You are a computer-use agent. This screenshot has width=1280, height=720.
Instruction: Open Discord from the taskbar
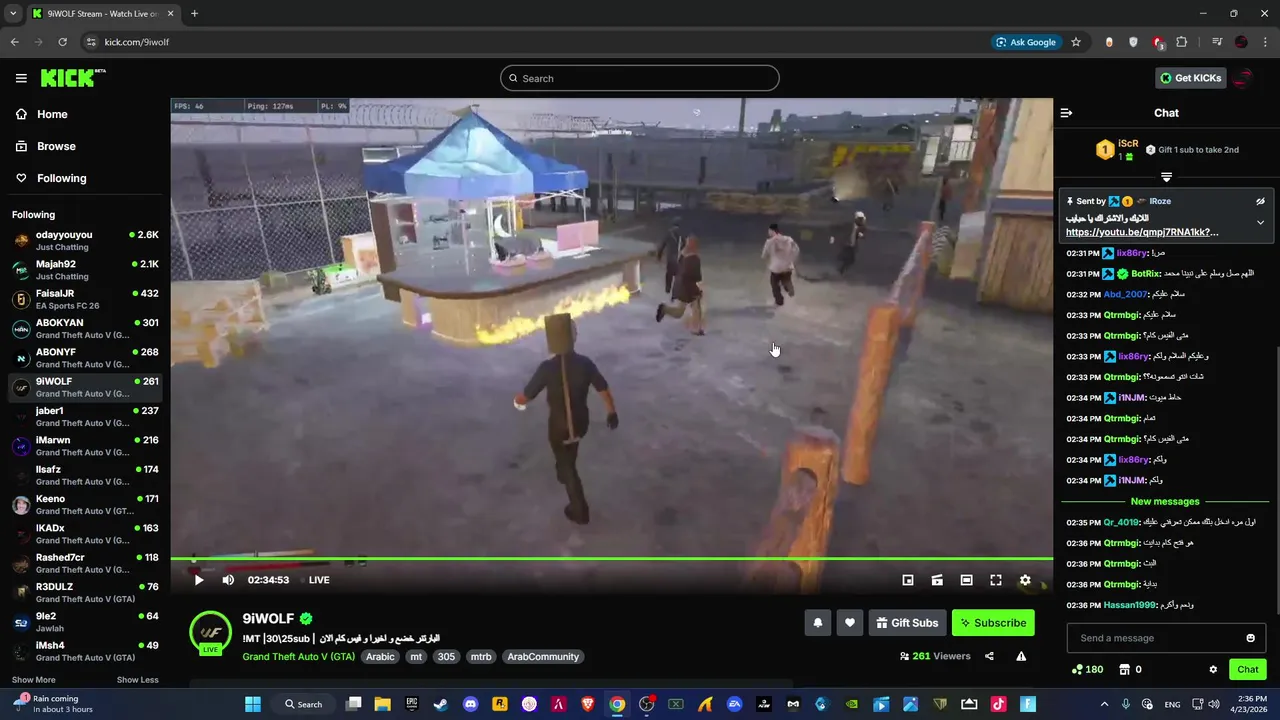click(x=470, y=704)
